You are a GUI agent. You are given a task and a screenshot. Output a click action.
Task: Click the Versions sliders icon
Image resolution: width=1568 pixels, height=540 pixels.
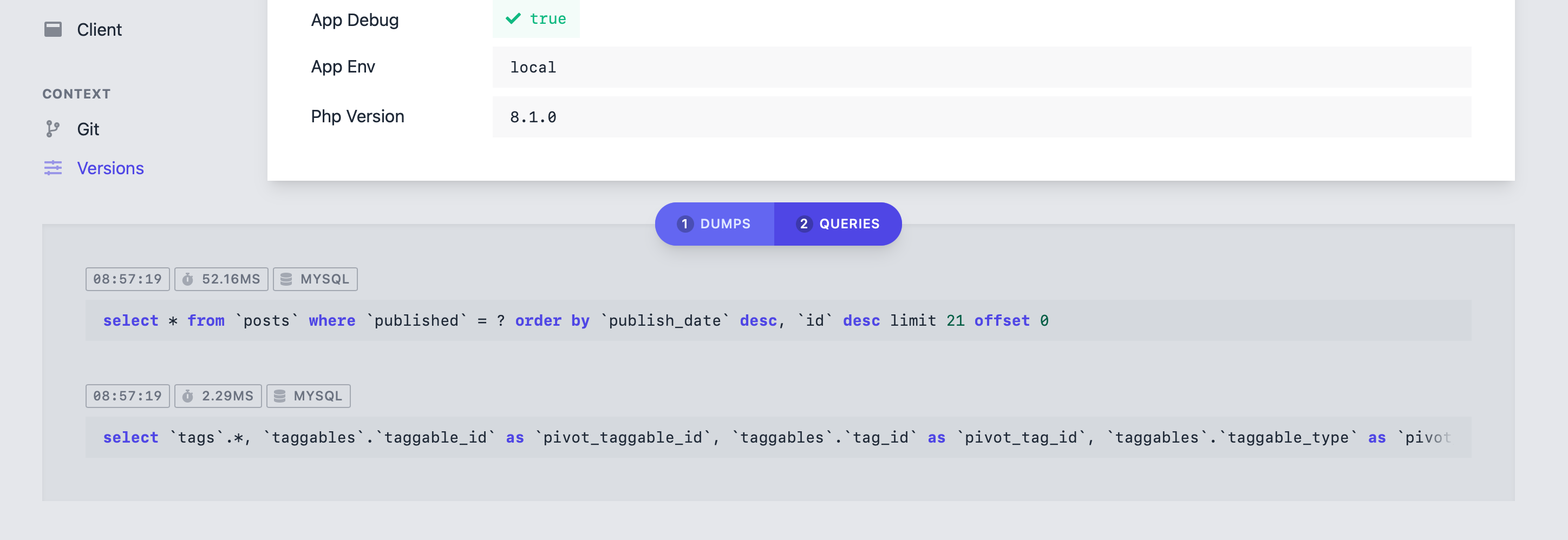pos(53,168)
